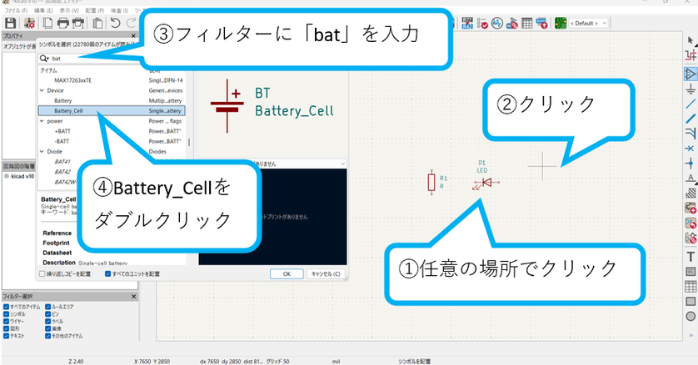Select the +BATT power symbol row

111,131
